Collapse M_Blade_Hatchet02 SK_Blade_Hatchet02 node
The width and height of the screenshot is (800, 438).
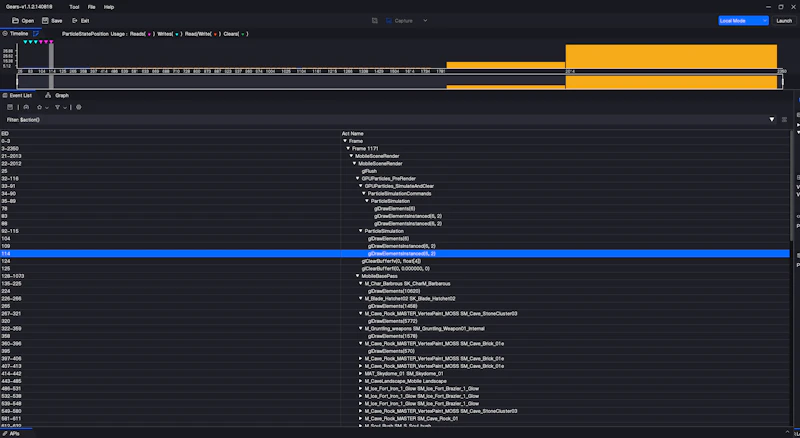pyautogui.click(x=360, y=299)
